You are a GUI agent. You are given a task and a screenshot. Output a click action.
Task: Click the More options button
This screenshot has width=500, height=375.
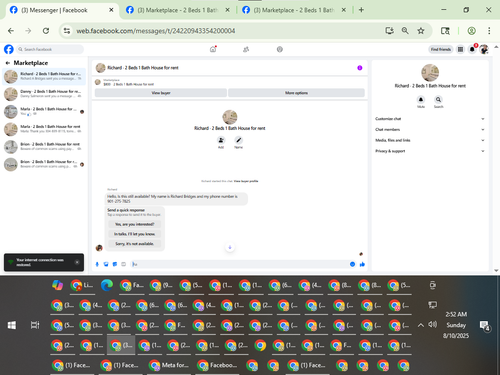(296, 93)
